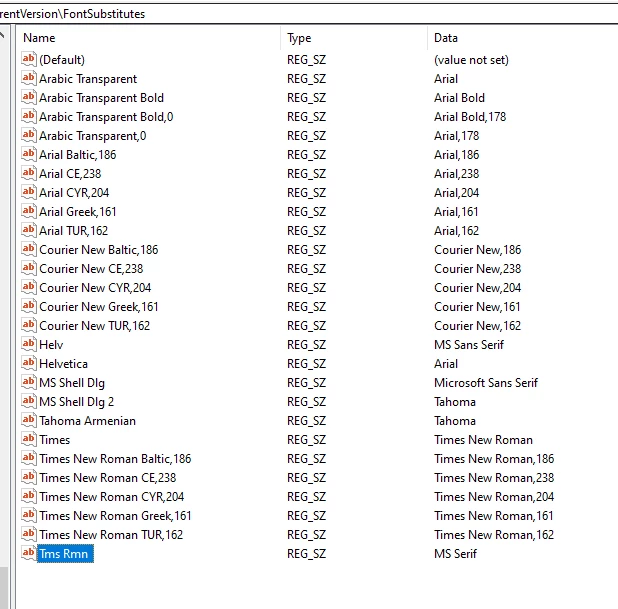
Task: Click REG_SZ type in the Helvetica row
Action: coord(306,364)
